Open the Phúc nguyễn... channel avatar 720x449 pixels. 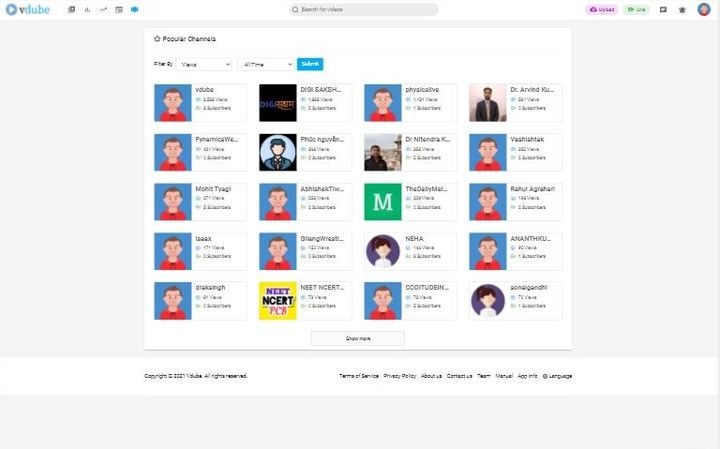278,152
